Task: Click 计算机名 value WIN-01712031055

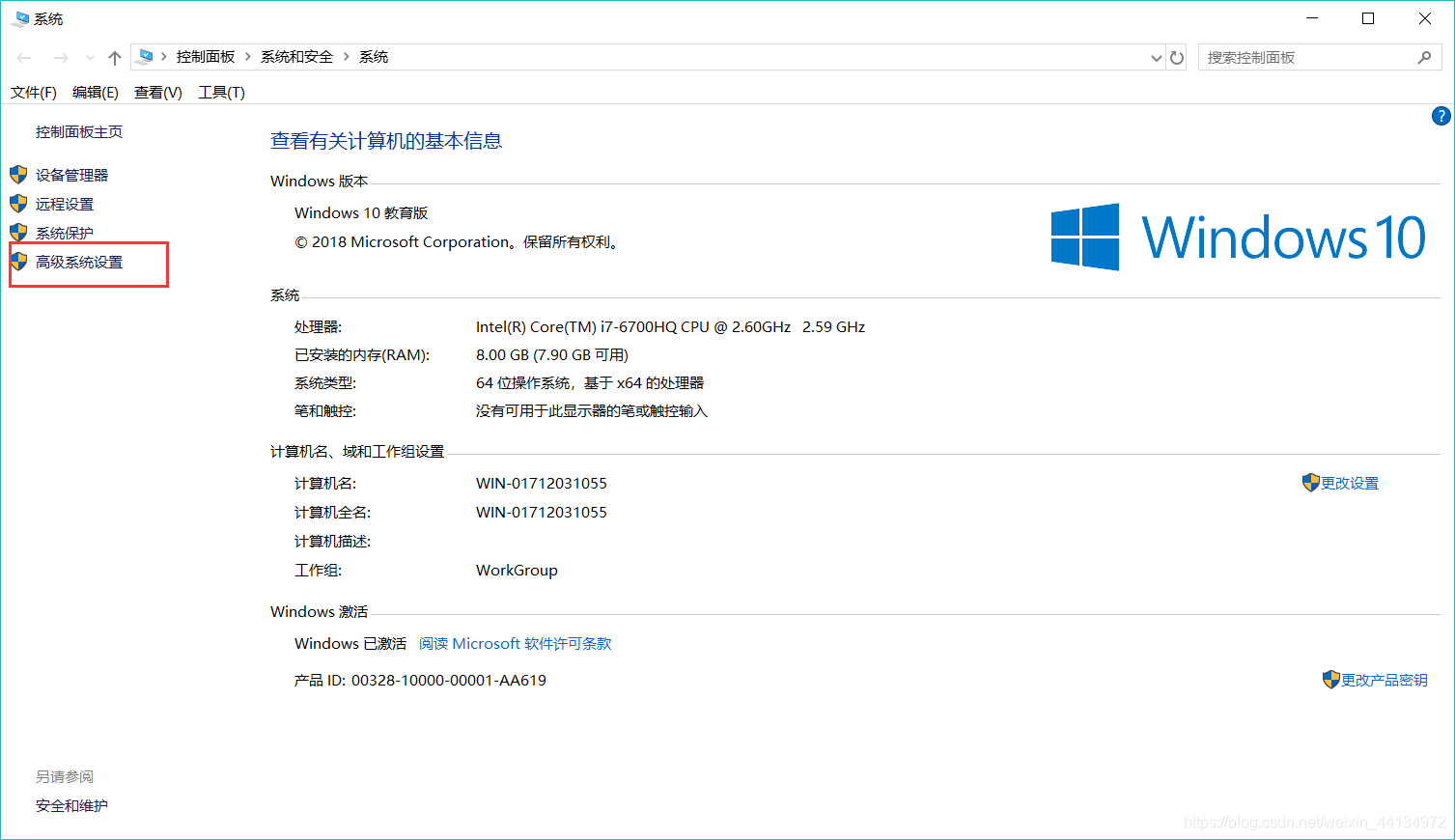Action: 542,484
